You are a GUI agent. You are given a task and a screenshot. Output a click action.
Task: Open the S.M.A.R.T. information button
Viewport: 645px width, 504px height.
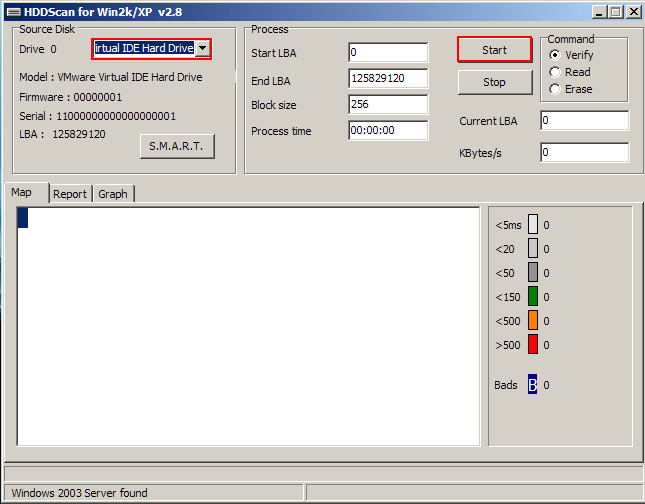click(x=176, y=147)
